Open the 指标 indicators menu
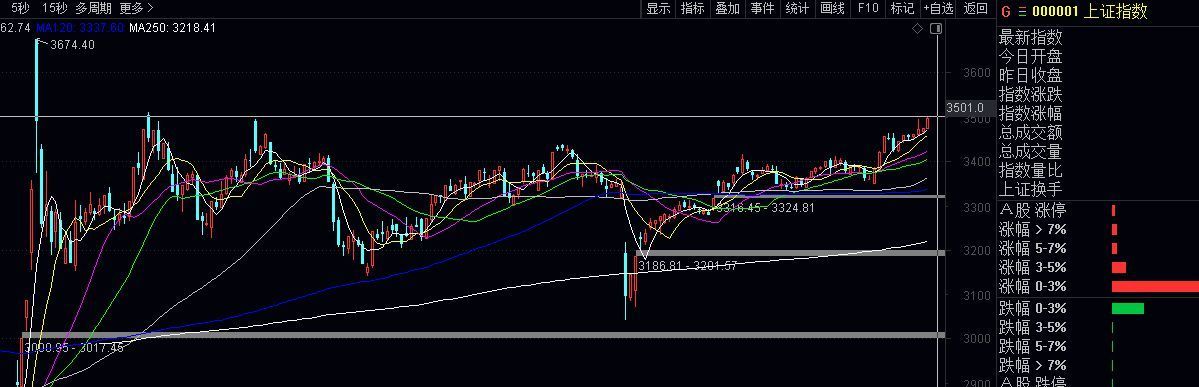Screen dimensions: 1199x387 [x=693, y=8]
